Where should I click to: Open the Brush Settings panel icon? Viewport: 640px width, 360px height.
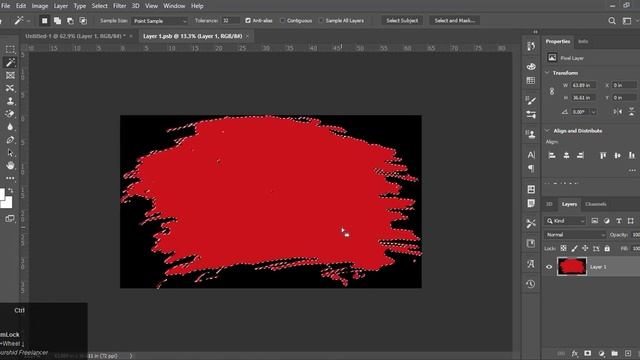(531, 100)
